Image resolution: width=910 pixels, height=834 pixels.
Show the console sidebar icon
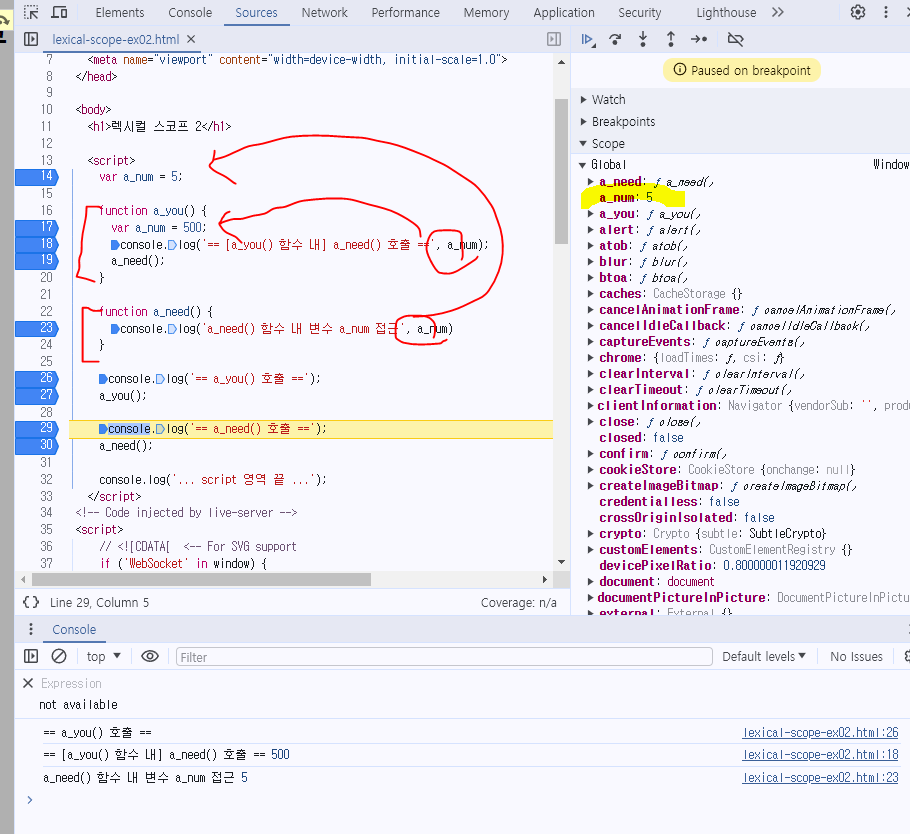point(31,656)
